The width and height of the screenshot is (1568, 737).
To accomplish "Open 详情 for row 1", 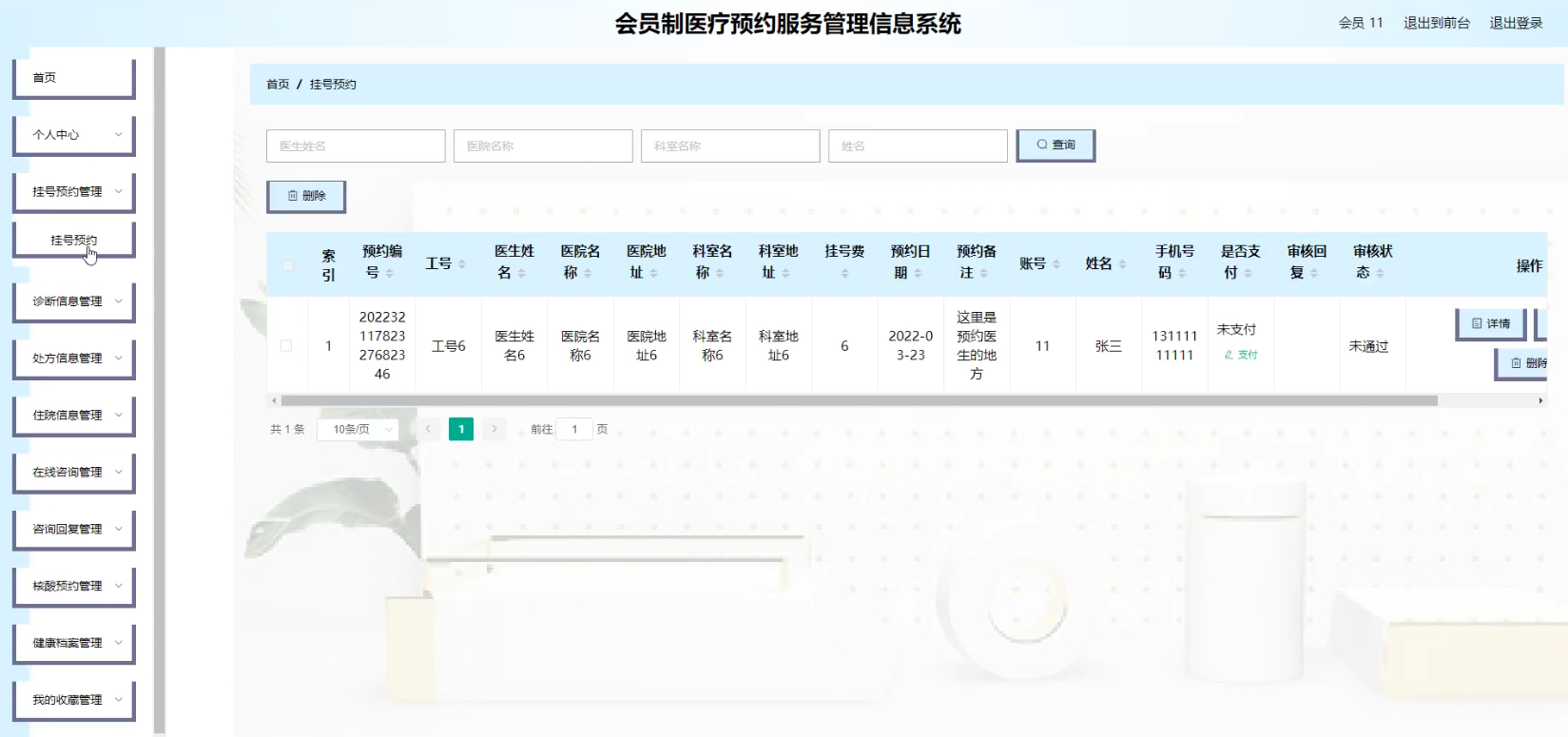I will coord(1490,324).
